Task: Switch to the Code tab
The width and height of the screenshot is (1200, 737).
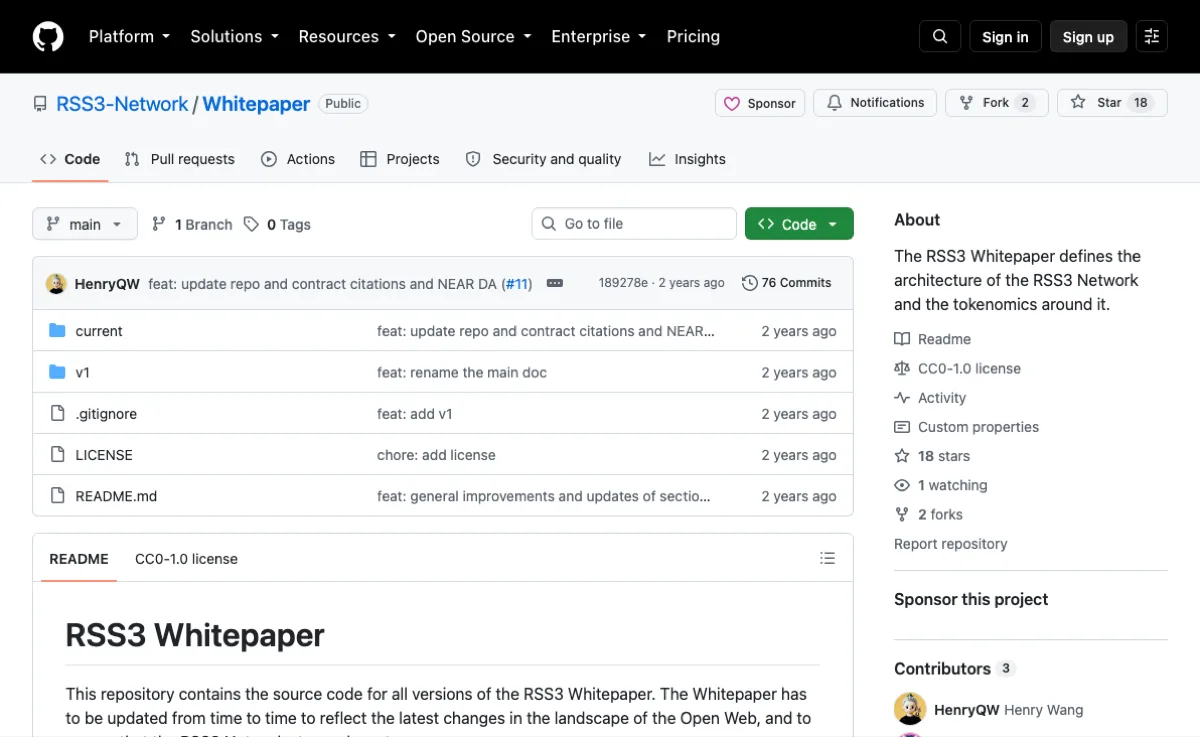Action: (x=70, y=159)
